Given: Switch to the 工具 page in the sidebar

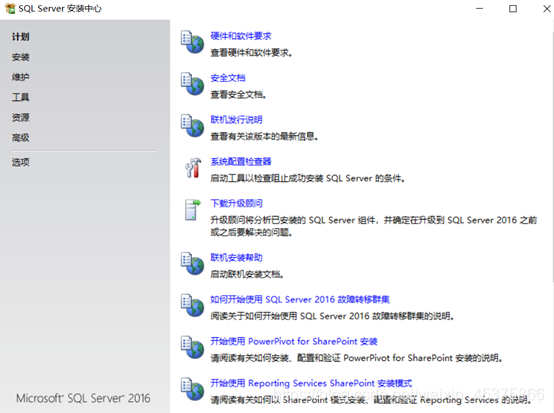Looking at the screenshot, I should pos(20,97).
